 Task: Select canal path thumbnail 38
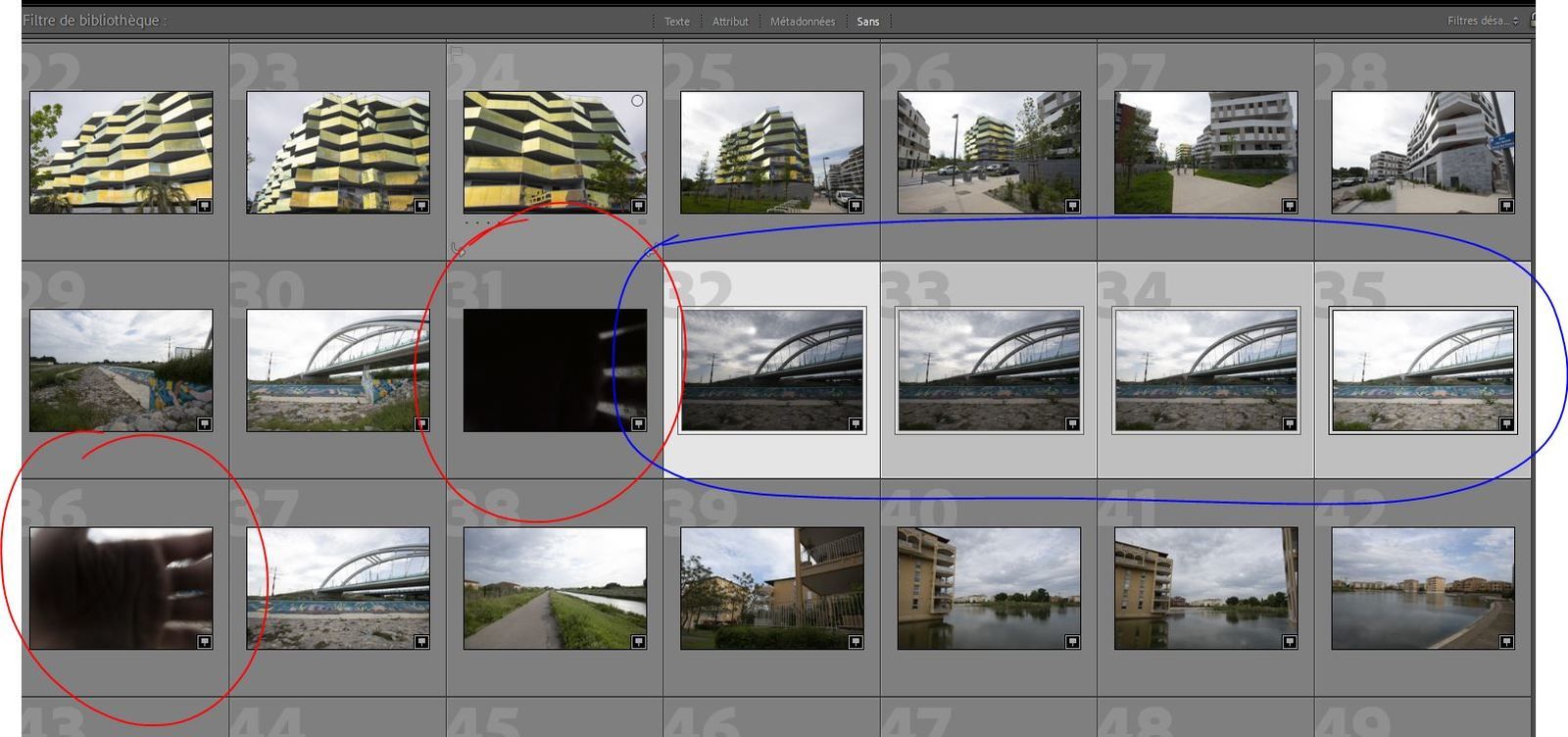[x=555, y=588]
